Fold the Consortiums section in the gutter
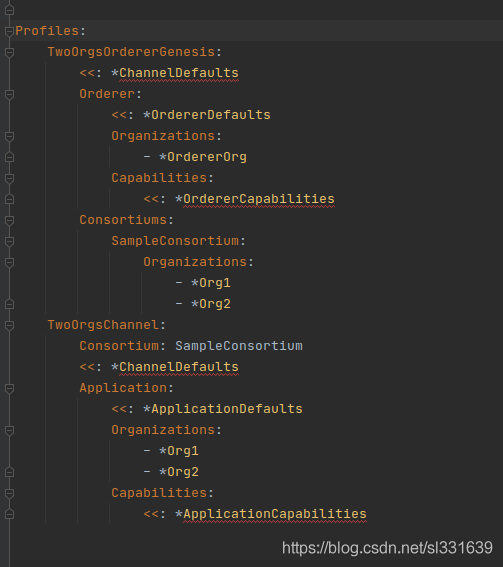 coord(9,220)
